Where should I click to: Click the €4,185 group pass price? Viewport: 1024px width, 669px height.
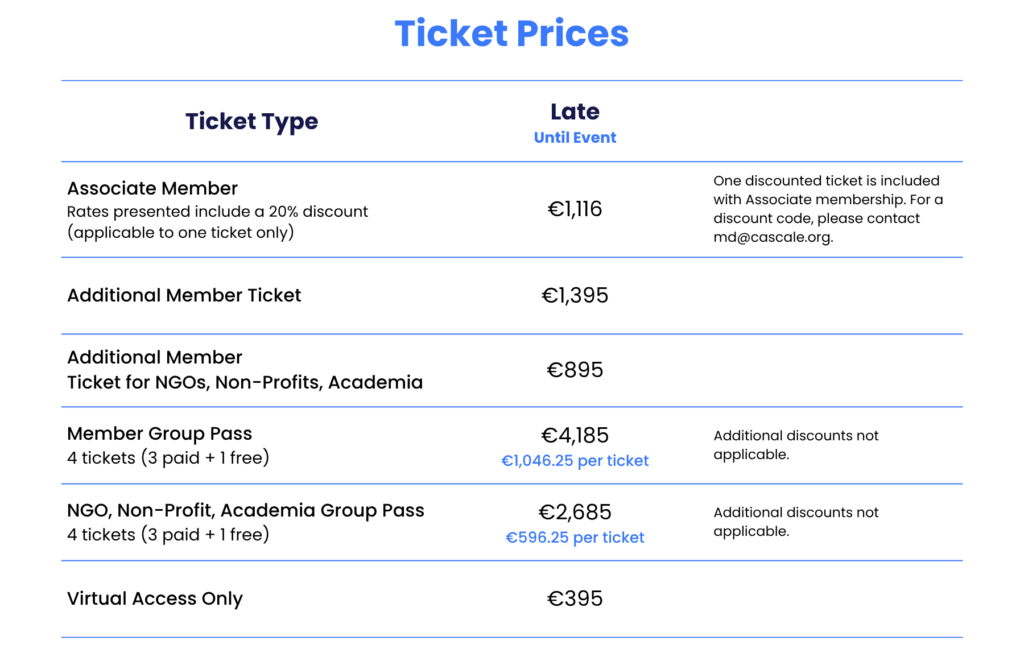click(x=575, y=435)
